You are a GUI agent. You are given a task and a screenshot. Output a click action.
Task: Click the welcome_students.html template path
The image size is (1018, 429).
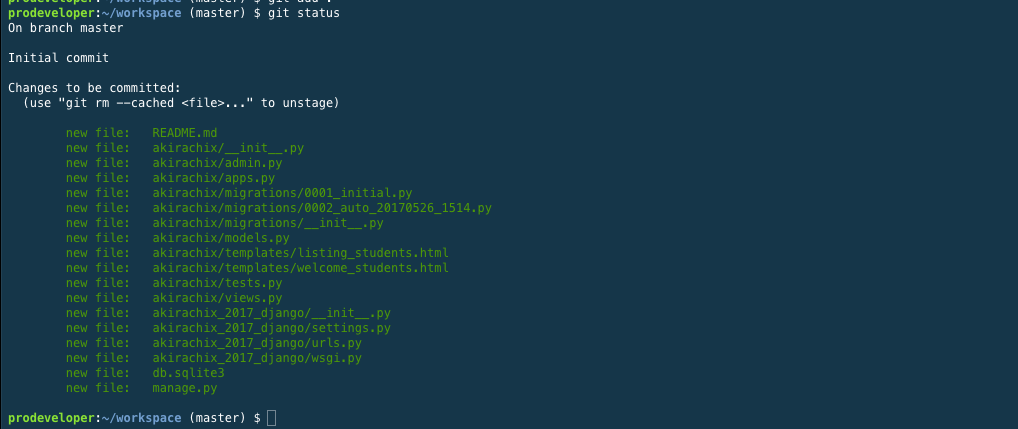pos(300,268)
